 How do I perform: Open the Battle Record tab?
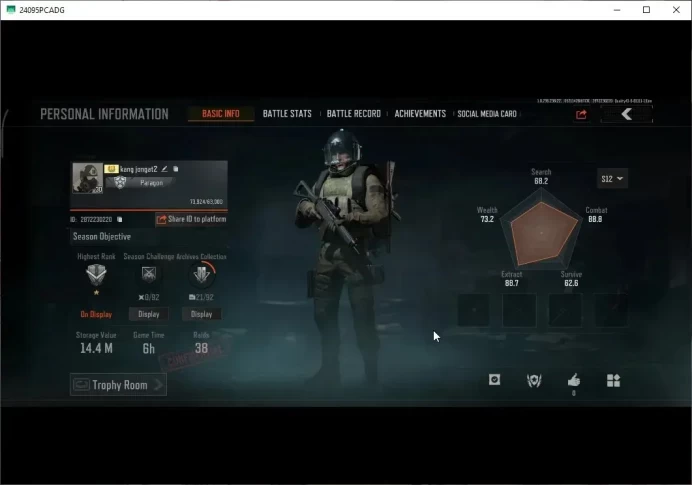coord(354,114)
